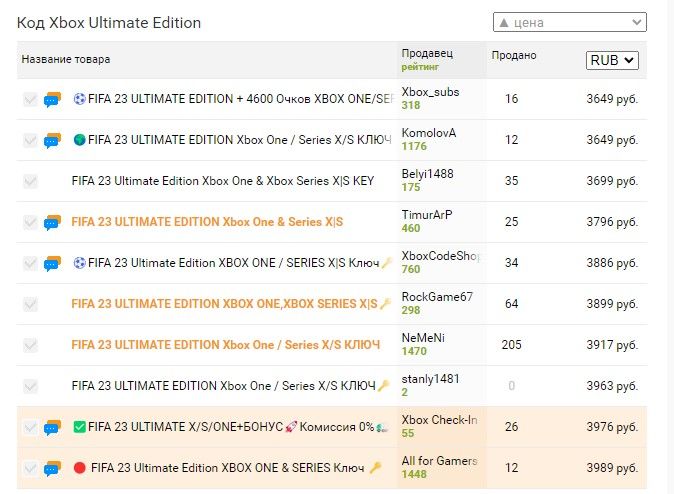Click sold count 205

pos(512,345)
